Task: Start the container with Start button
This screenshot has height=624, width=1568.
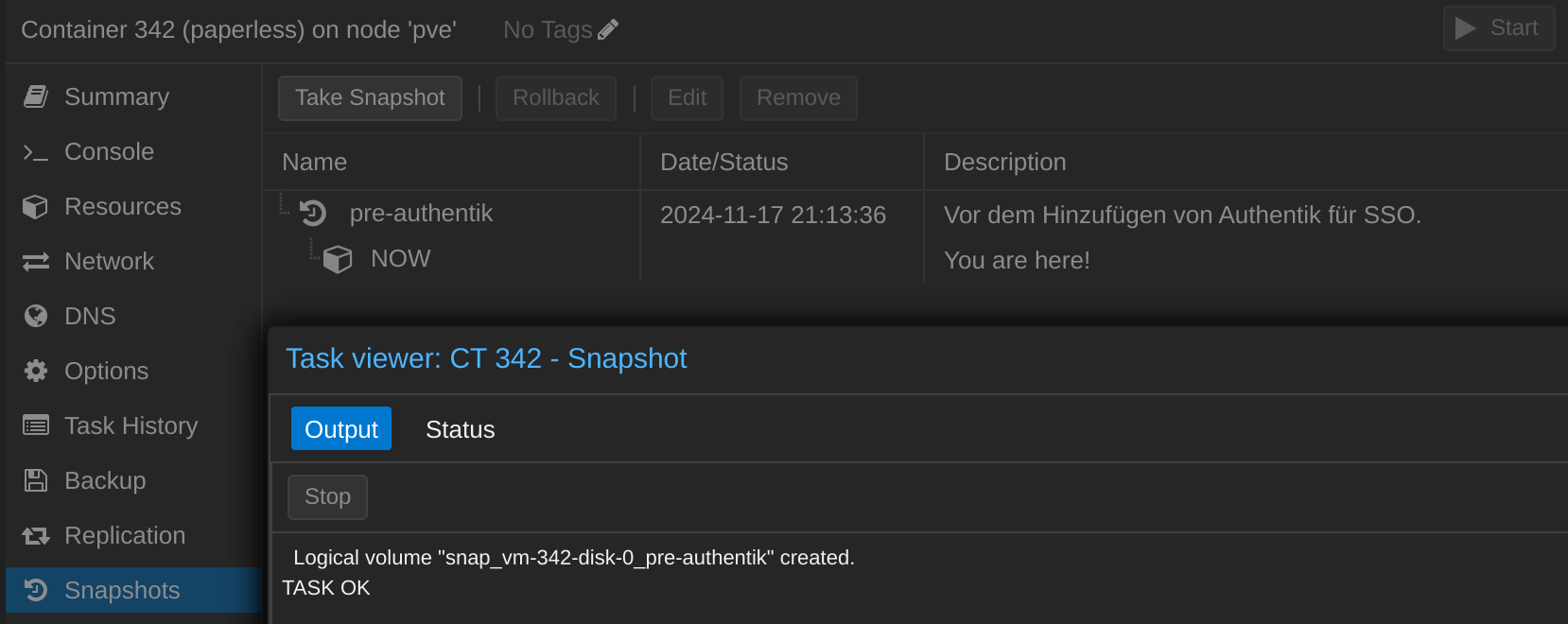Action: pyautogui.click(x=1499, y=28)
